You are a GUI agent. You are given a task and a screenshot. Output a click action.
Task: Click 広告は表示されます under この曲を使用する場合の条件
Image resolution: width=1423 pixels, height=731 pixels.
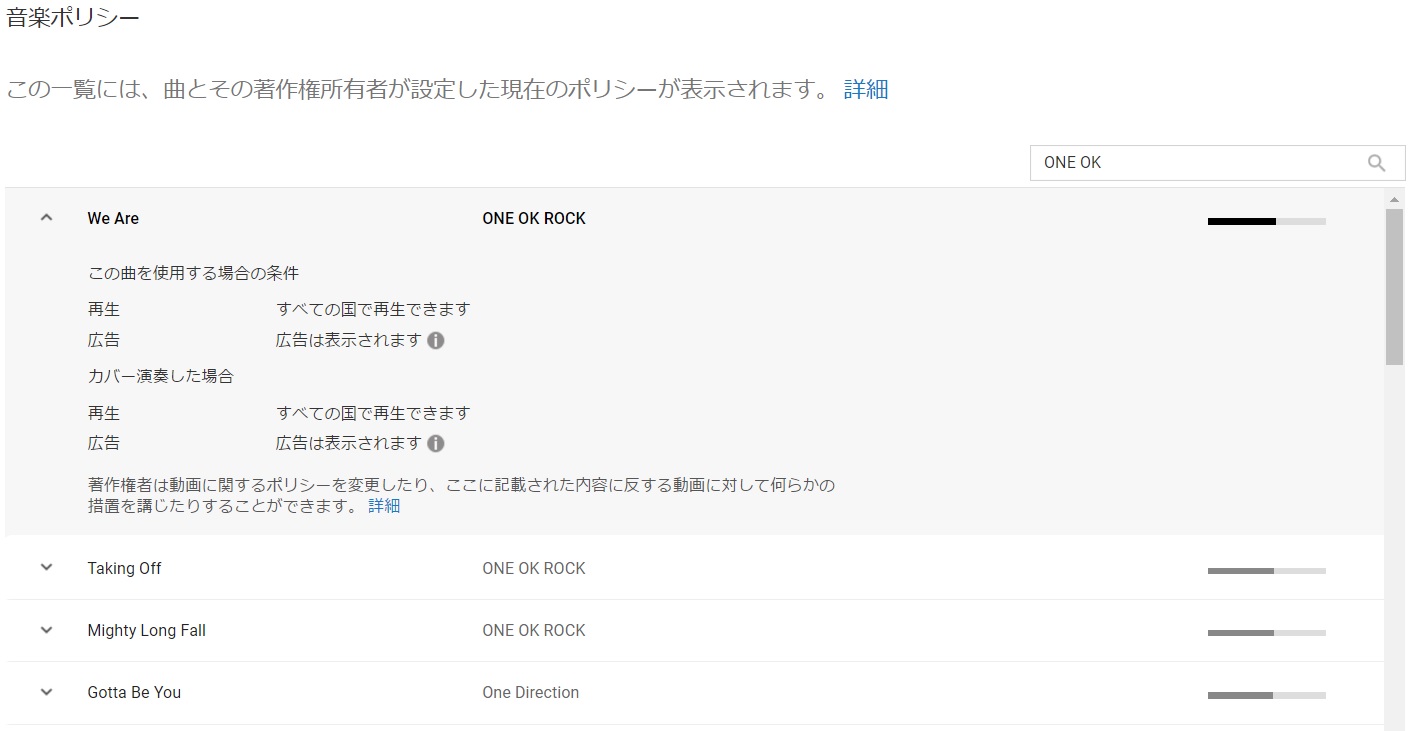pyautogui.click(x=349, y=340)
